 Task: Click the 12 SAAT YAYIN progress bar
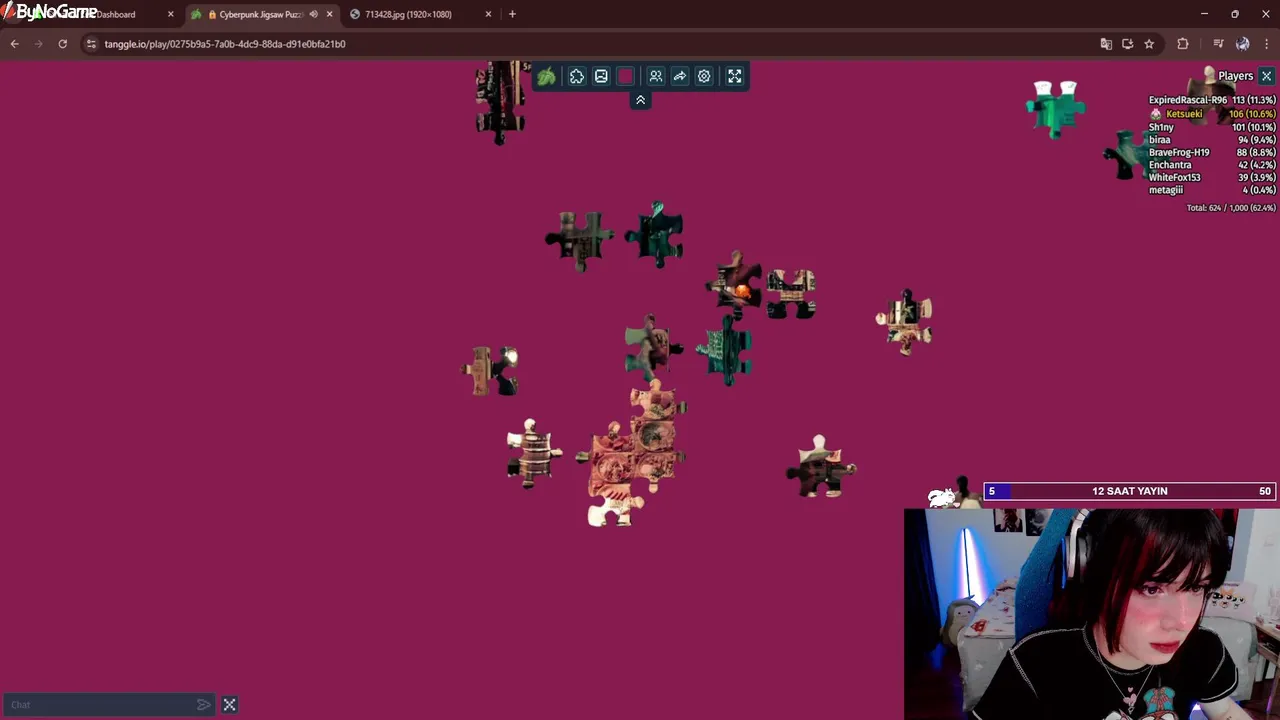pos(1129,491)
